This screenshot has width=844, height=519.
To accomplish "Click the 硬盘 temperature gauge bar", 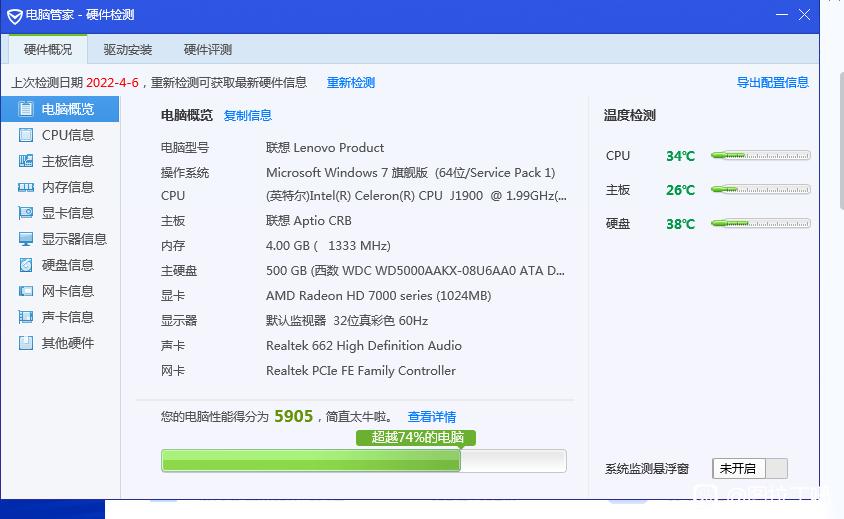I will pyautogui.click(x=760, y=223).
